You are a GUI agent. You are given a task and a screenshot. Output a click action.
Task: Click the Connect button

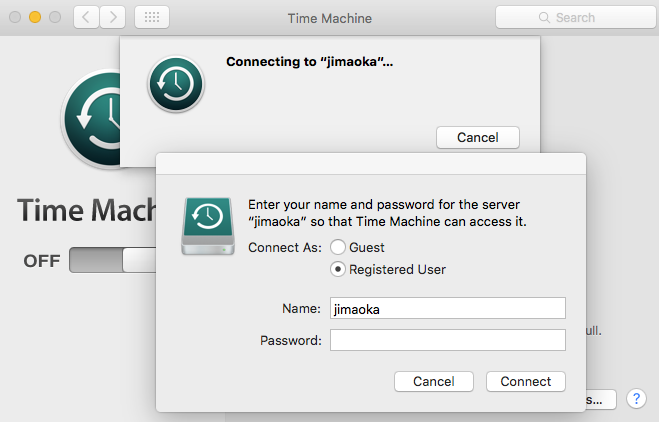(526, 381)
